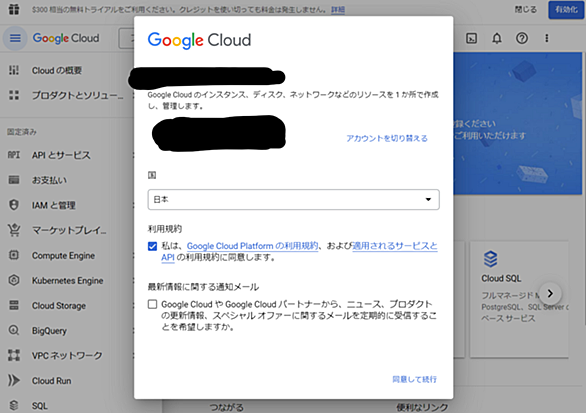
Task: Open お支払い menu item
Action: tap(49, 180)
